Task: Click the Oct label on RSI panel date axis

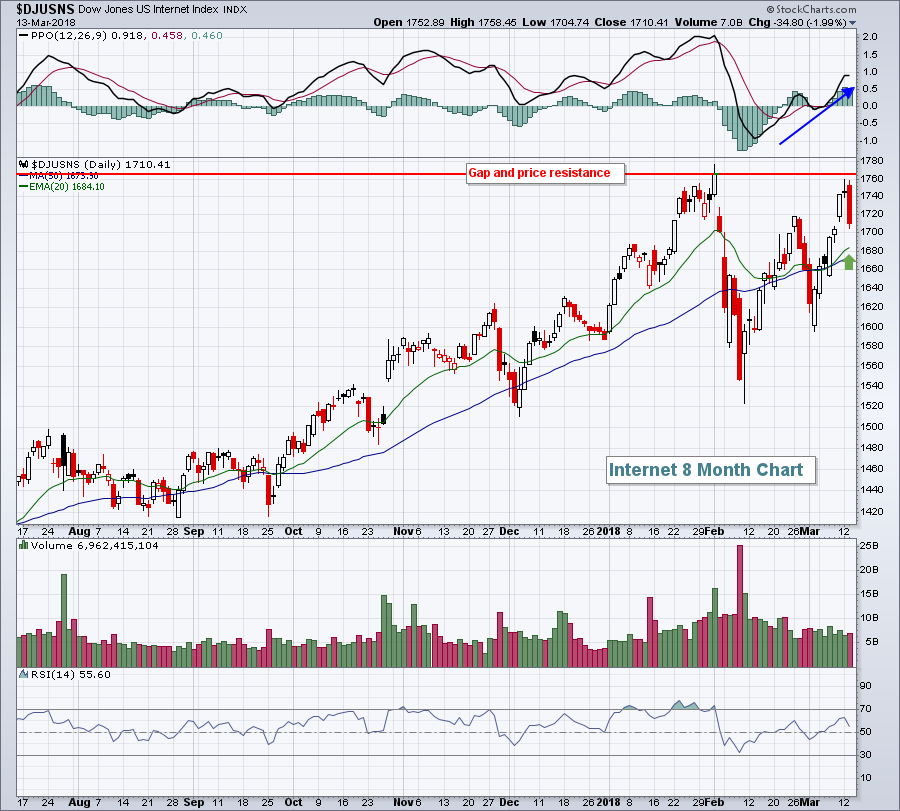Action: pyautogui.click(x=293, y=802)
